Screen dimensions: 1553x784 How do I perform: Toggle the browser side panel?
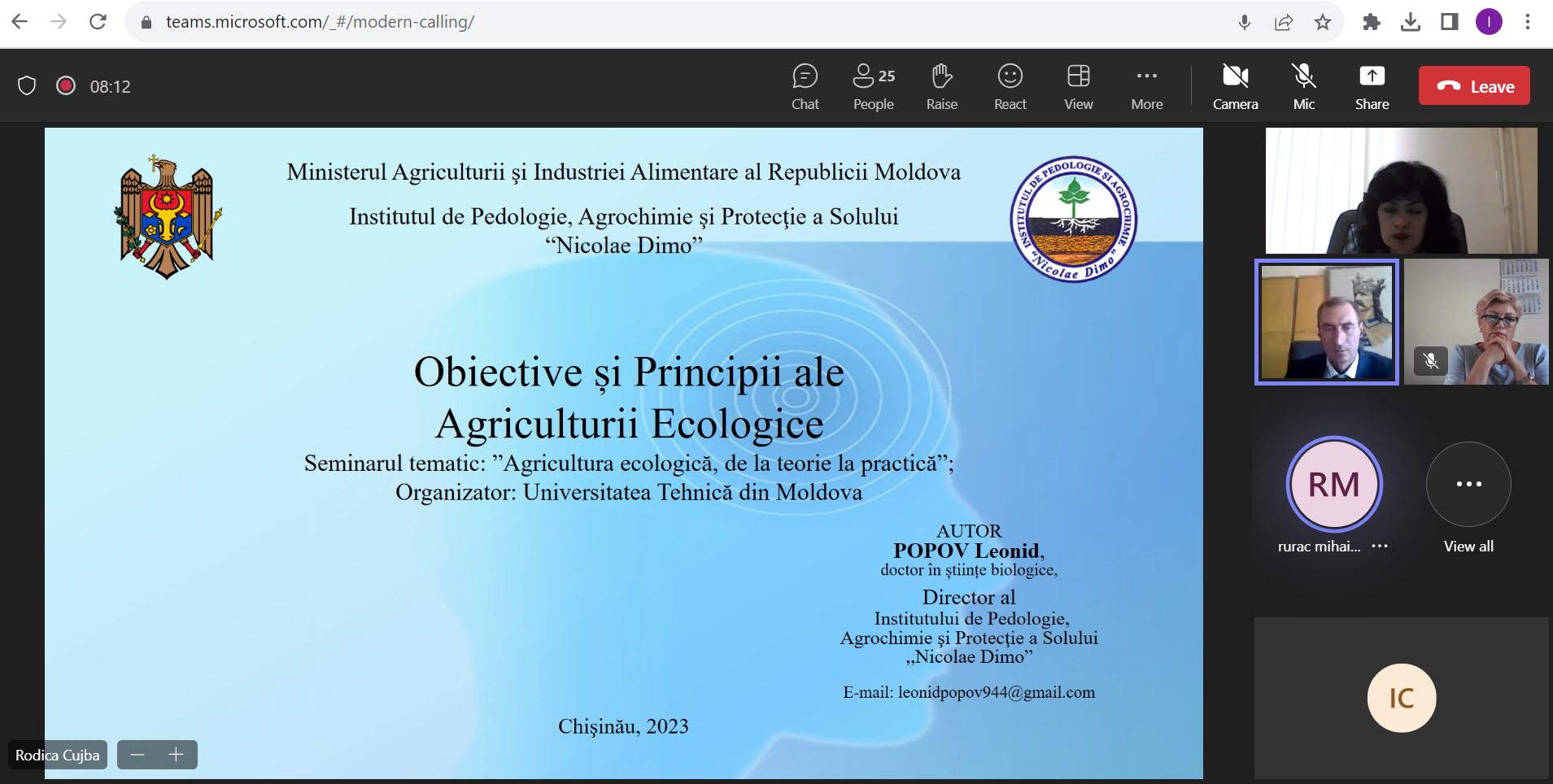tap(1450, 22)
